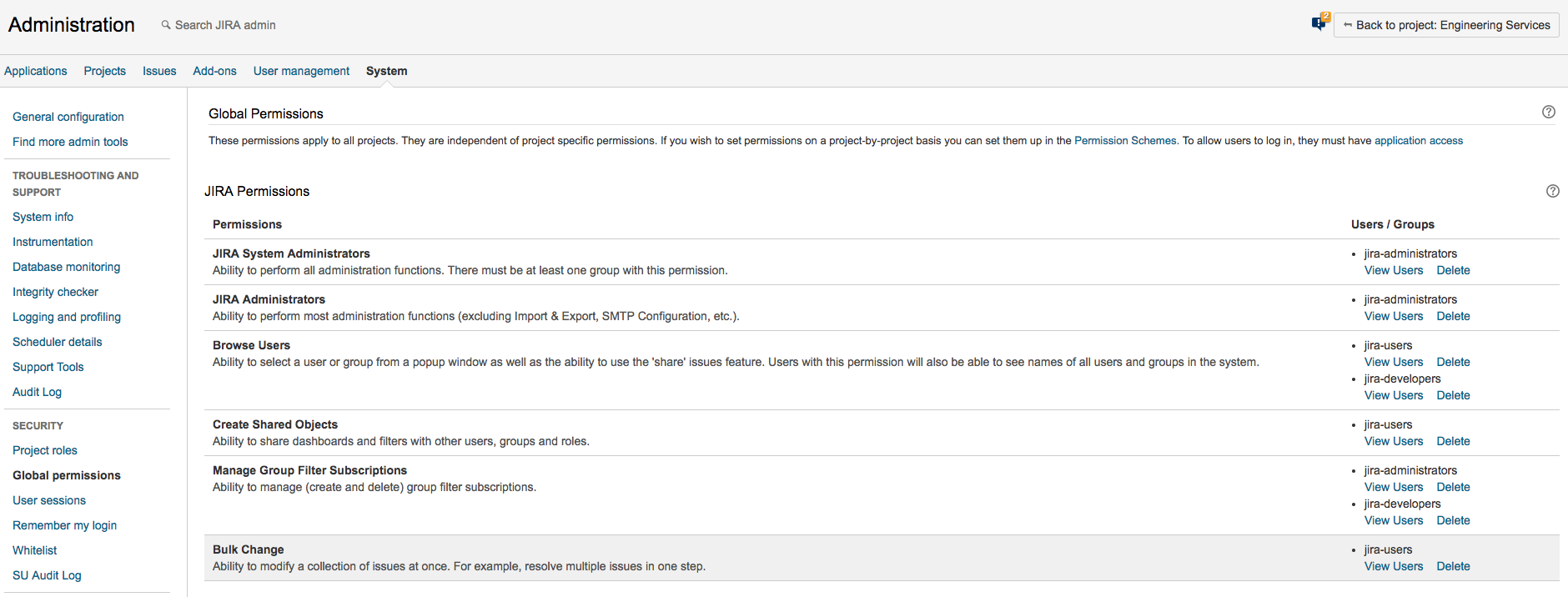Click the feedback notification icon
Image resolution: width=1568 pixels, height=597 pixels.
click(x=1319, y=23)
